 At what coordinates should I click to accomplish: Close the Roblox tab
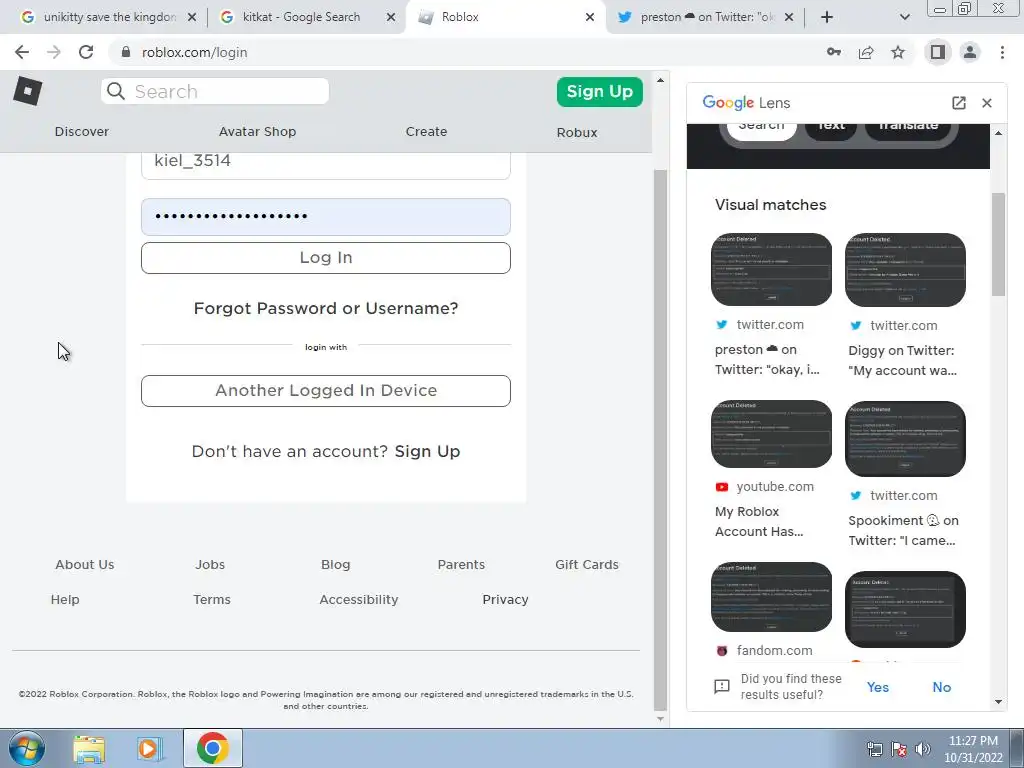pos(590,17)
